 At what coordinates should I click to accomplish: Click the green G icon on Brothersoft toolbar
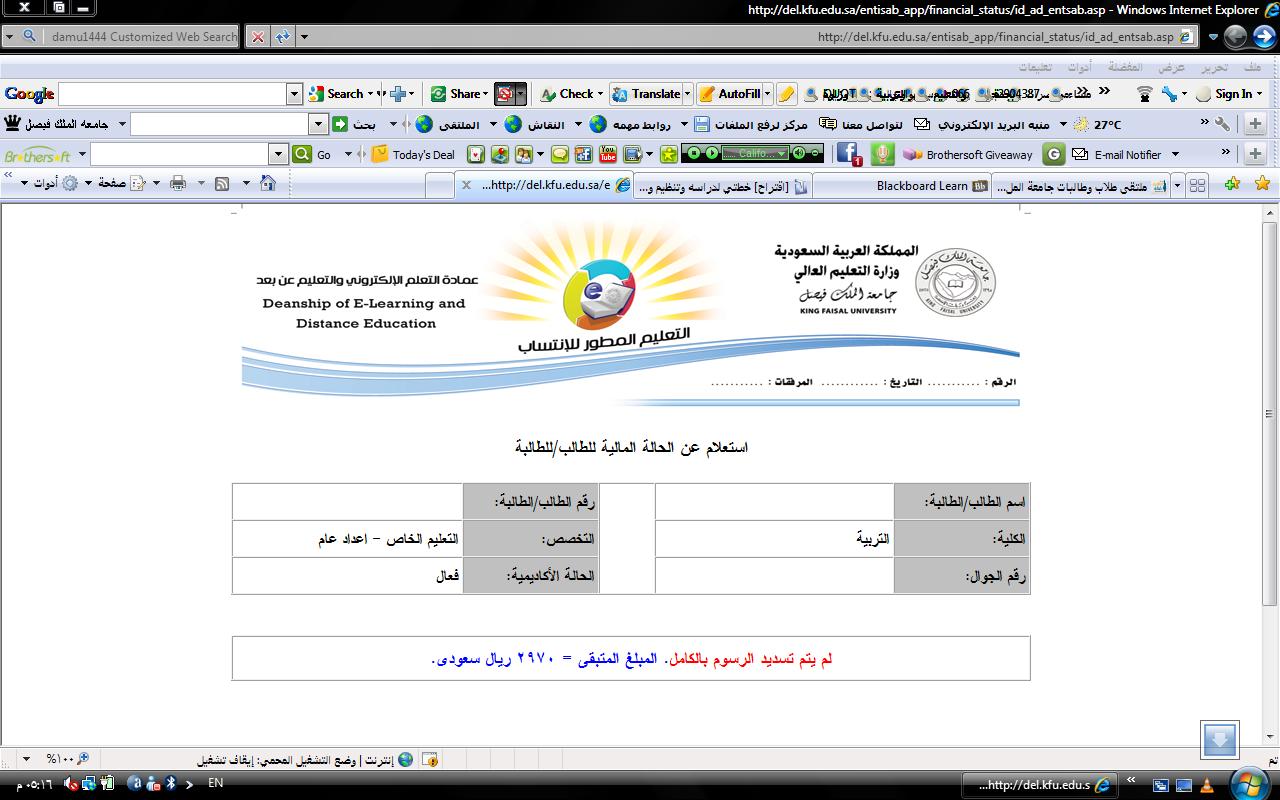click(x=1053, y=154)
